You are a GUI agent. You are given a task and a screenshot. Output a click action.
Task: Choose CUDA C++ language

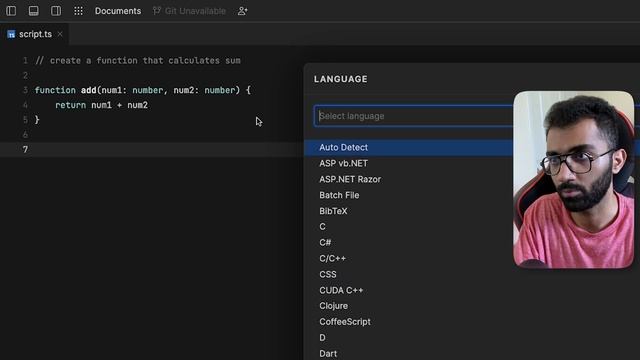point(341,290)
